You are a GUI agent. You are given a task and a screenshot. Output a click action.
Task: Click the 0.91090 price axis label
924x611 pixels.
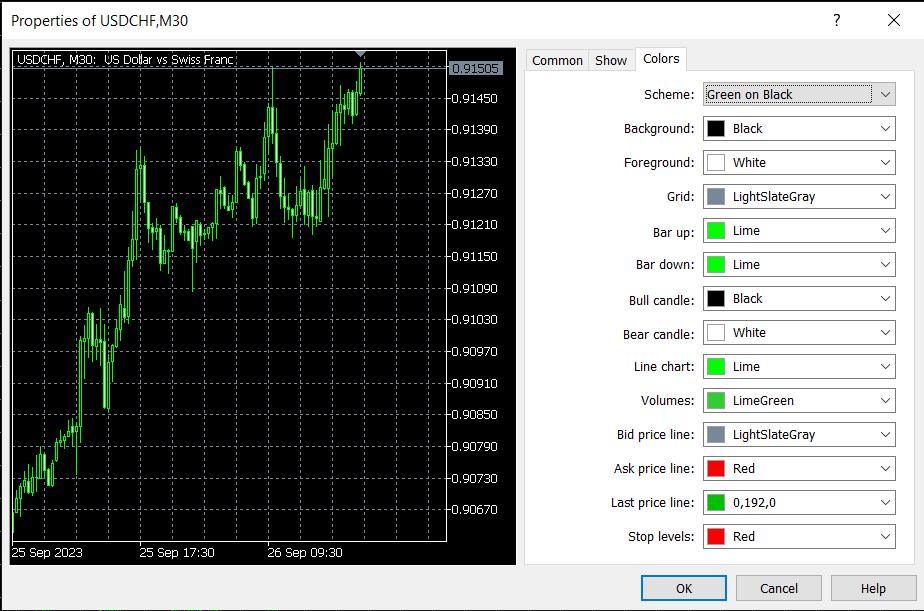click(x=474, y=289)
